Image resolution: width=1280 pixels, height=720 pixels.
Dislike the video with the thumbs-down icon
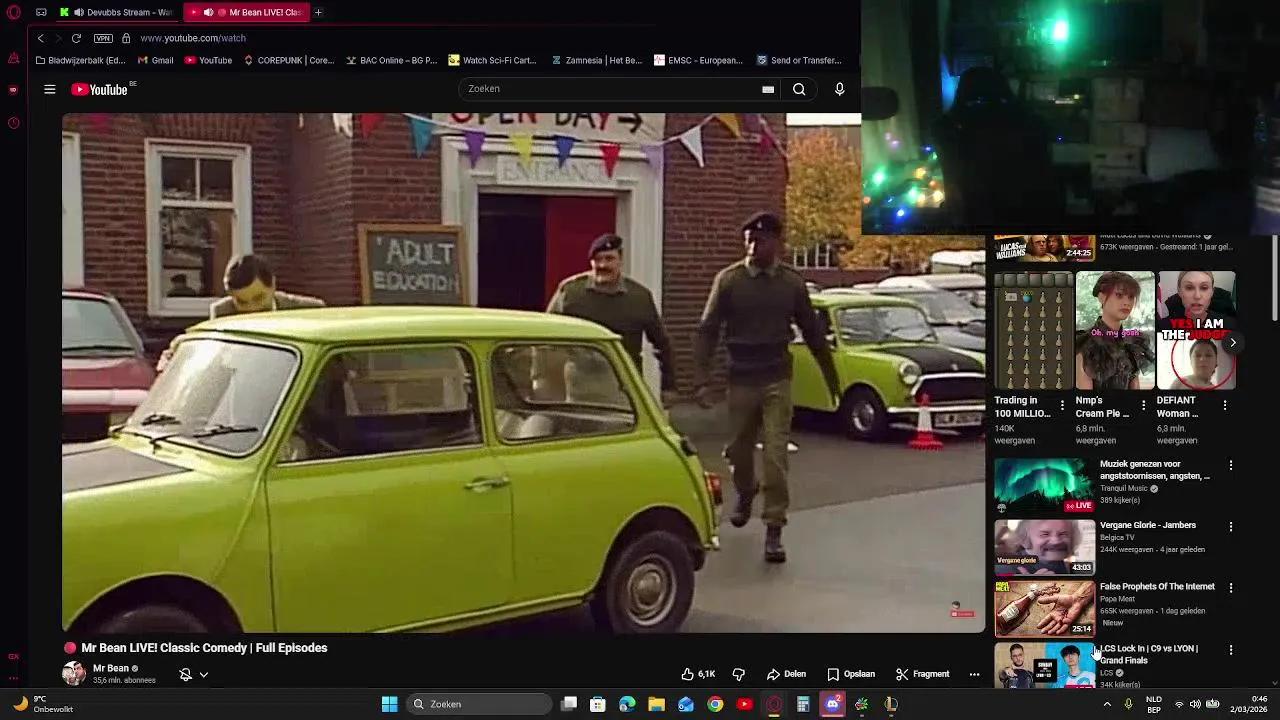(739, 674)
